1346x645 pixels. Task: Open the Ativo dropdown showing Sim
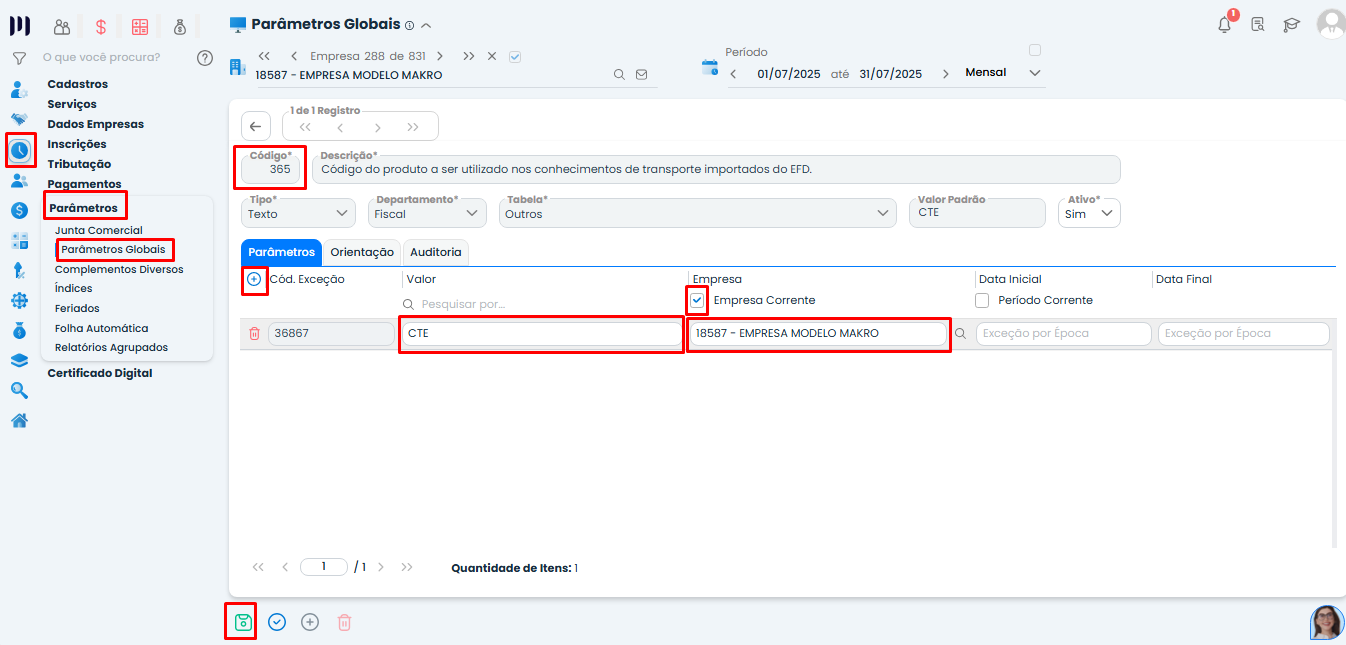coord(1089,213)
